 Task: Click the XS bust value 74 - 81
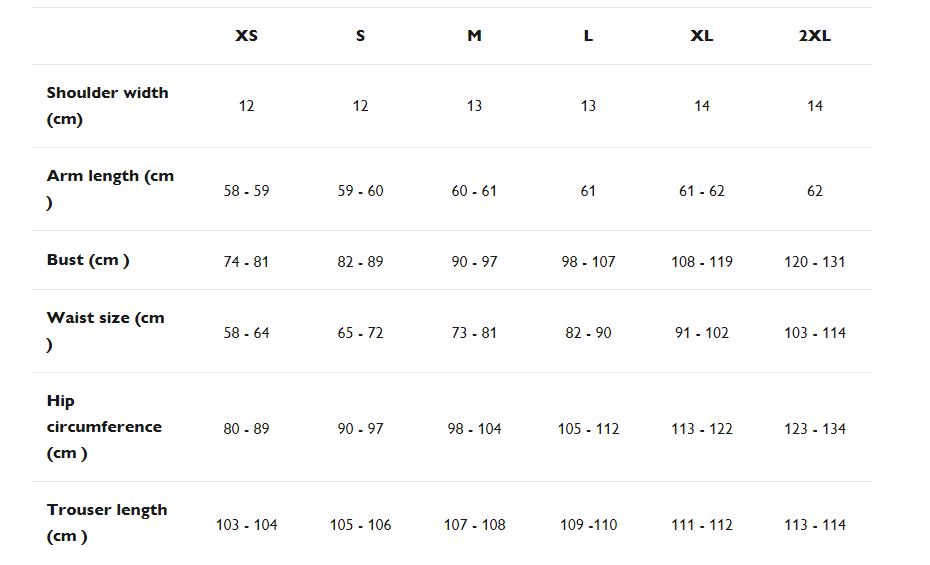pyautogui.click(x=246, y=262)
